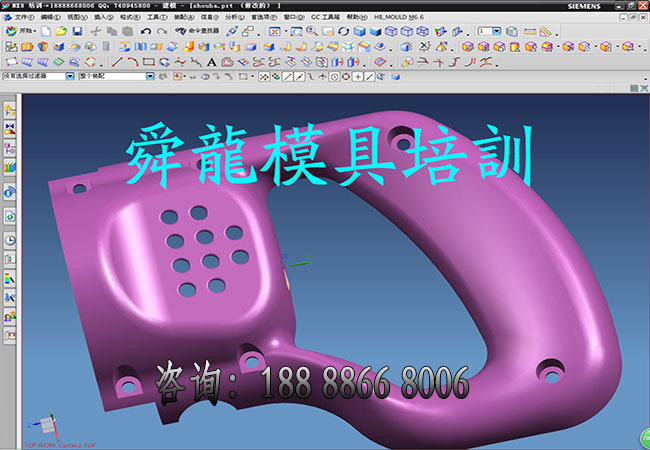Open the 帮助 (Help) menu
This screenshot has width=650, height=450.
coord(355,18)
